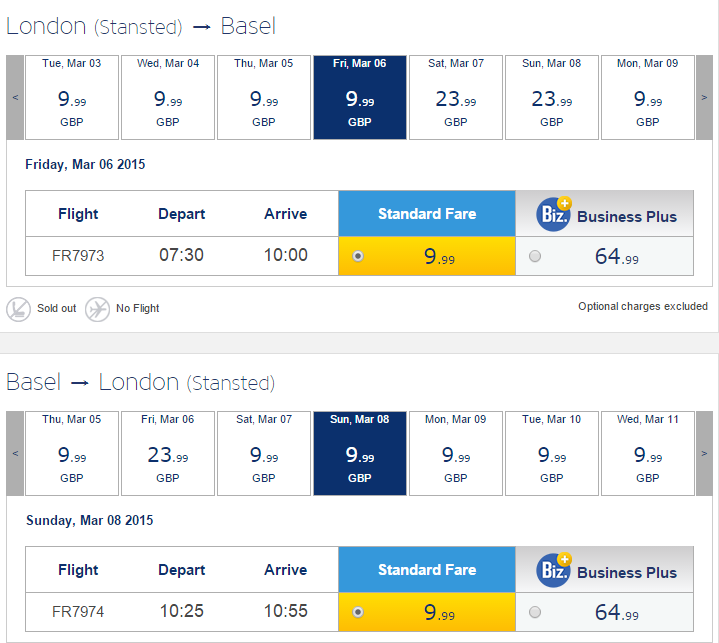Click outbound Standard Fare column header
Viewport: 719px width, 643px height.
427,214
